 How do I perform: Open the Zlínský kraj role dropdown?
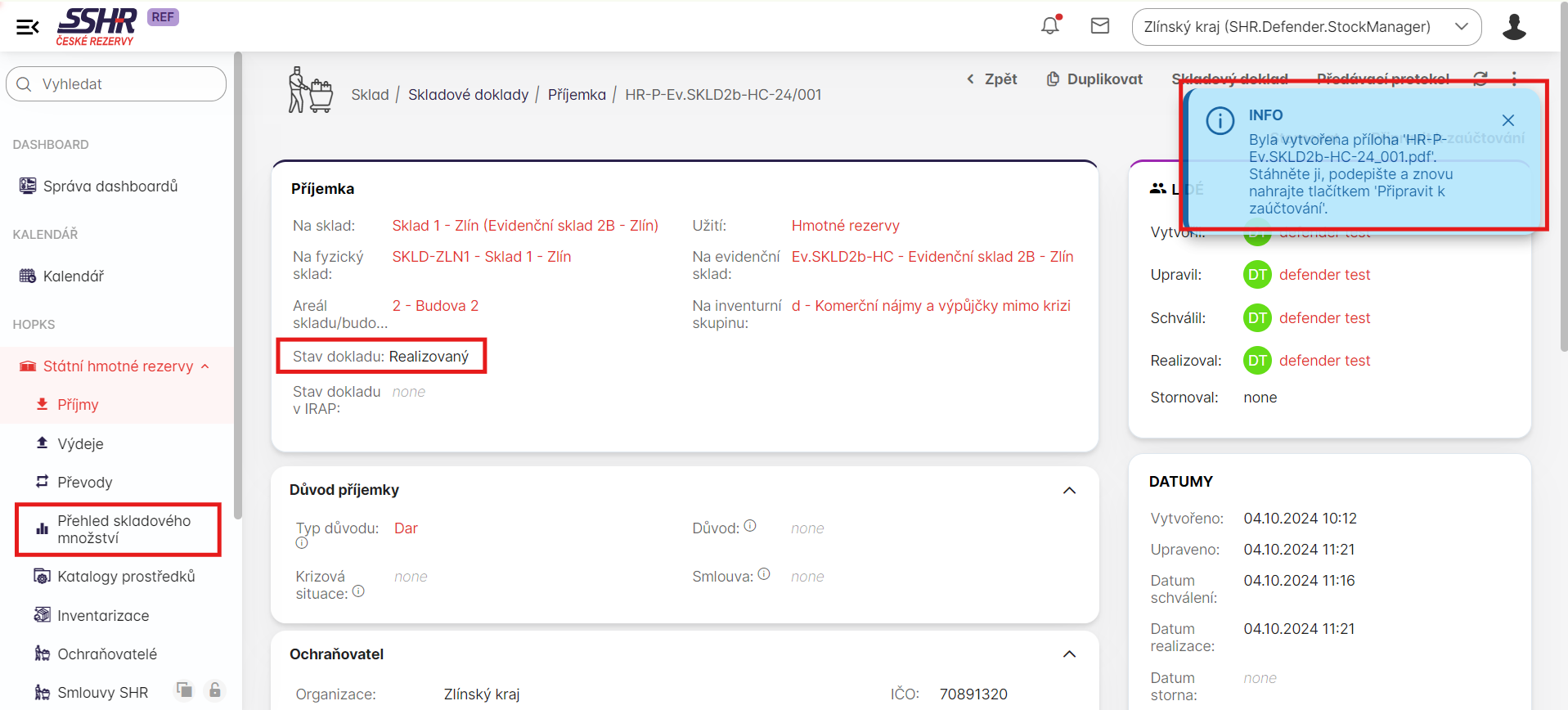[x=1305, y=27]
